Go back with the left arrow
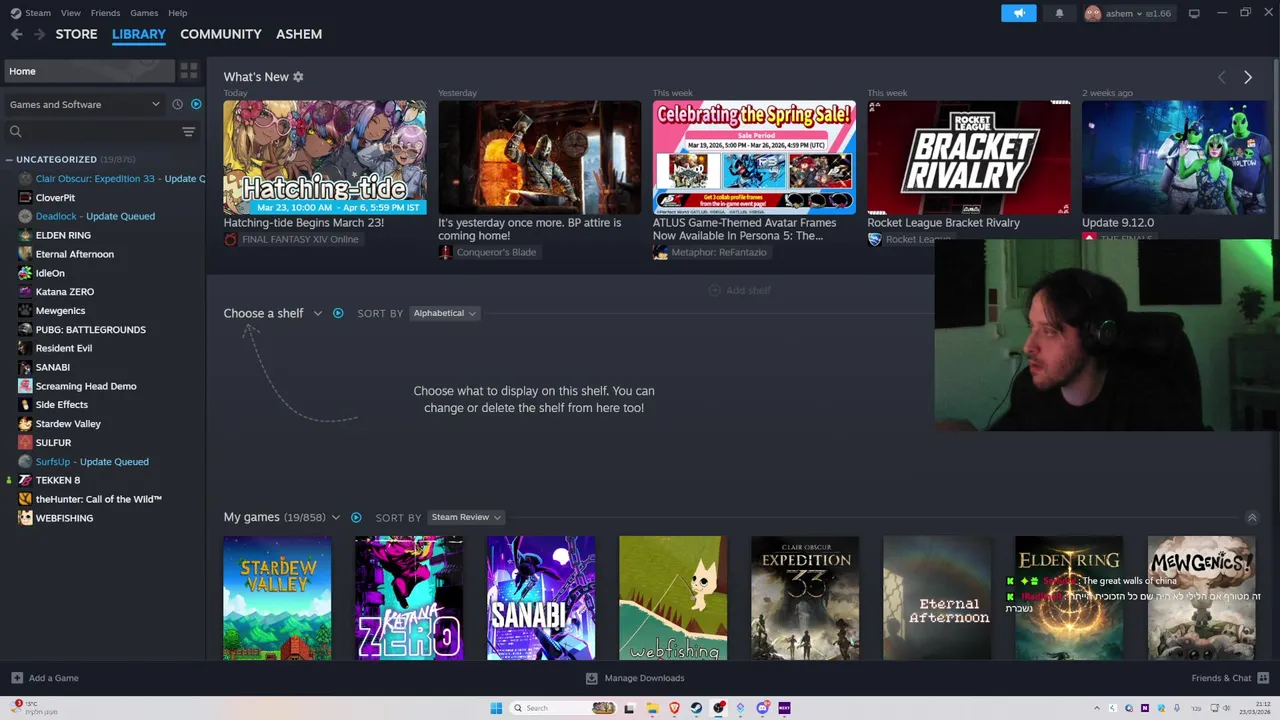This screenshot has width=1280, height=720. point(16,34)
